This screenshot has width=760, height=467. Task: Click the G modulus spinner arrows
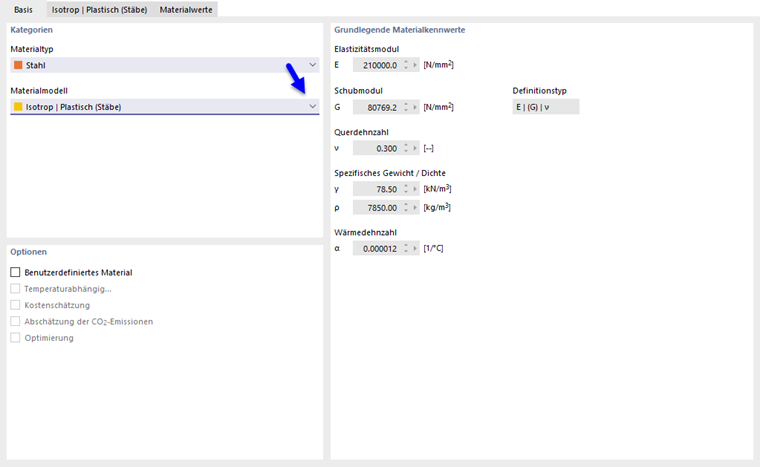click(x=406, y=107)
